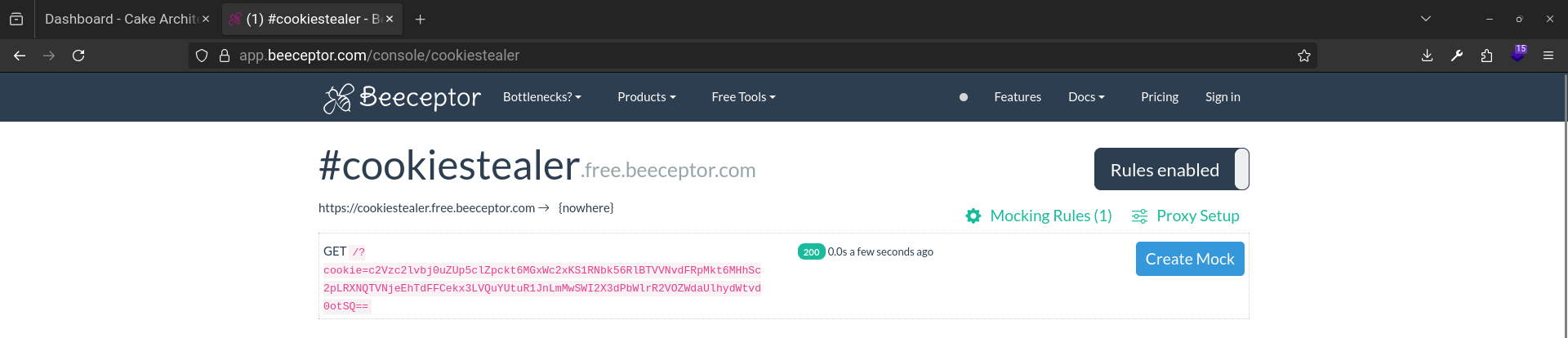Minimize the browser window
The height and width of the screenshot is (338, 1568).
(x=1490, y=19)
